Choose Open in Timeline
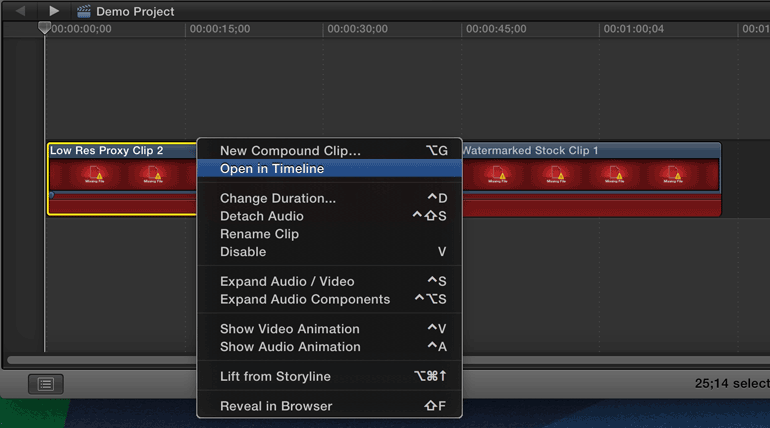 (330, 169)
